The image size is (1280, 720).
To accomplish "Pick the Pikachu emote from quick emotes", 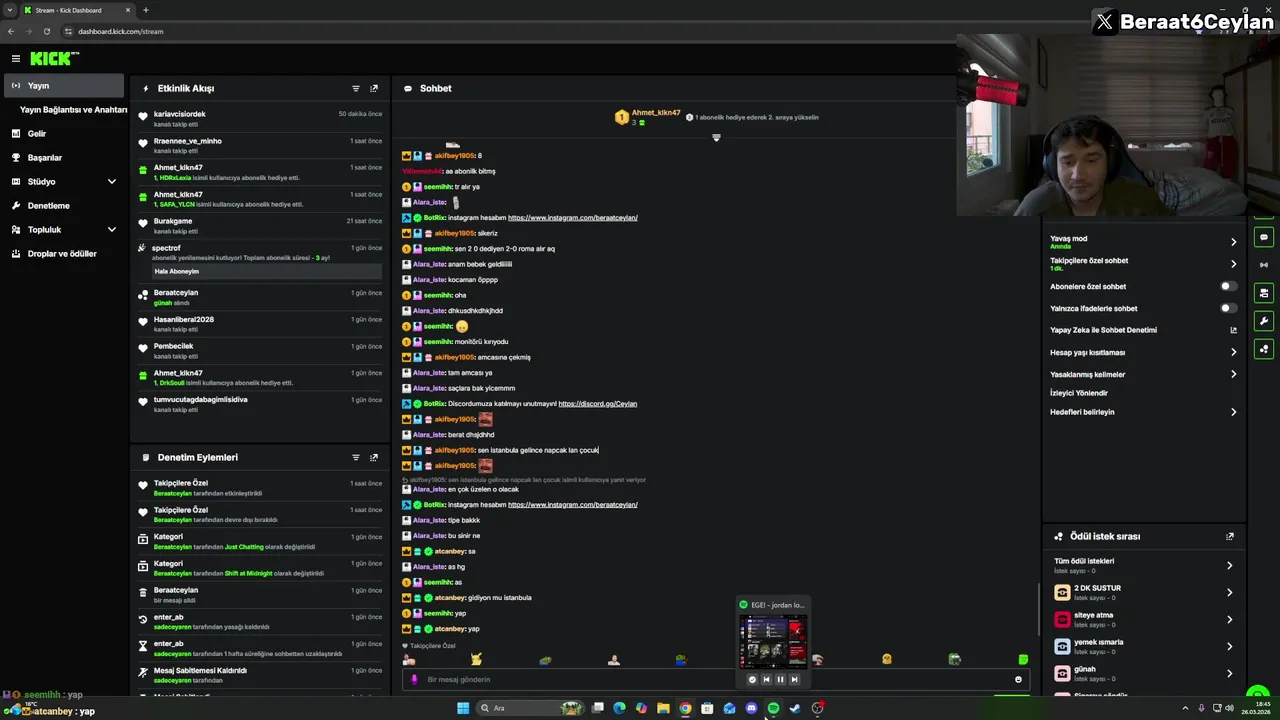I will 476,659.
